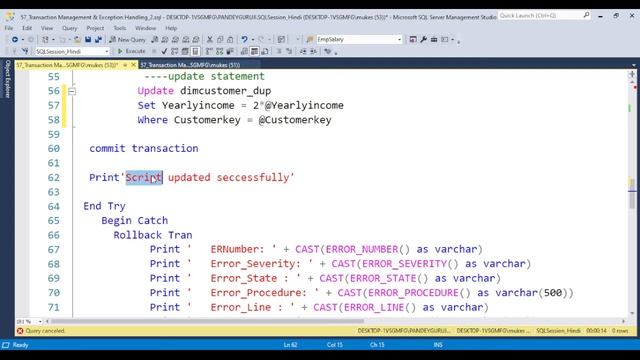
Task: Click the Execute button
Action: (131, 51)
